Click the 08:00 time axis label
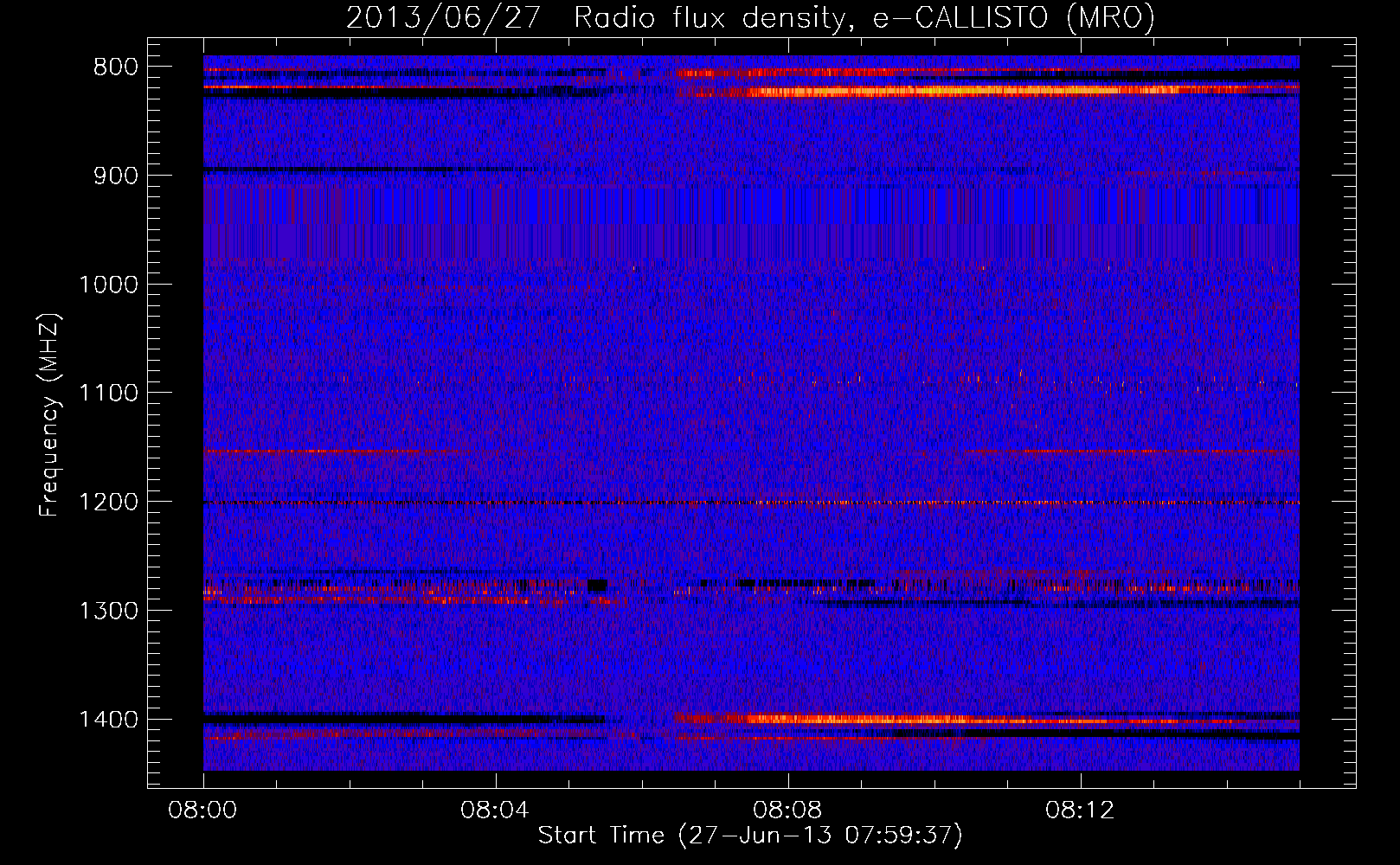1400x865 pixels. [203, 811]
